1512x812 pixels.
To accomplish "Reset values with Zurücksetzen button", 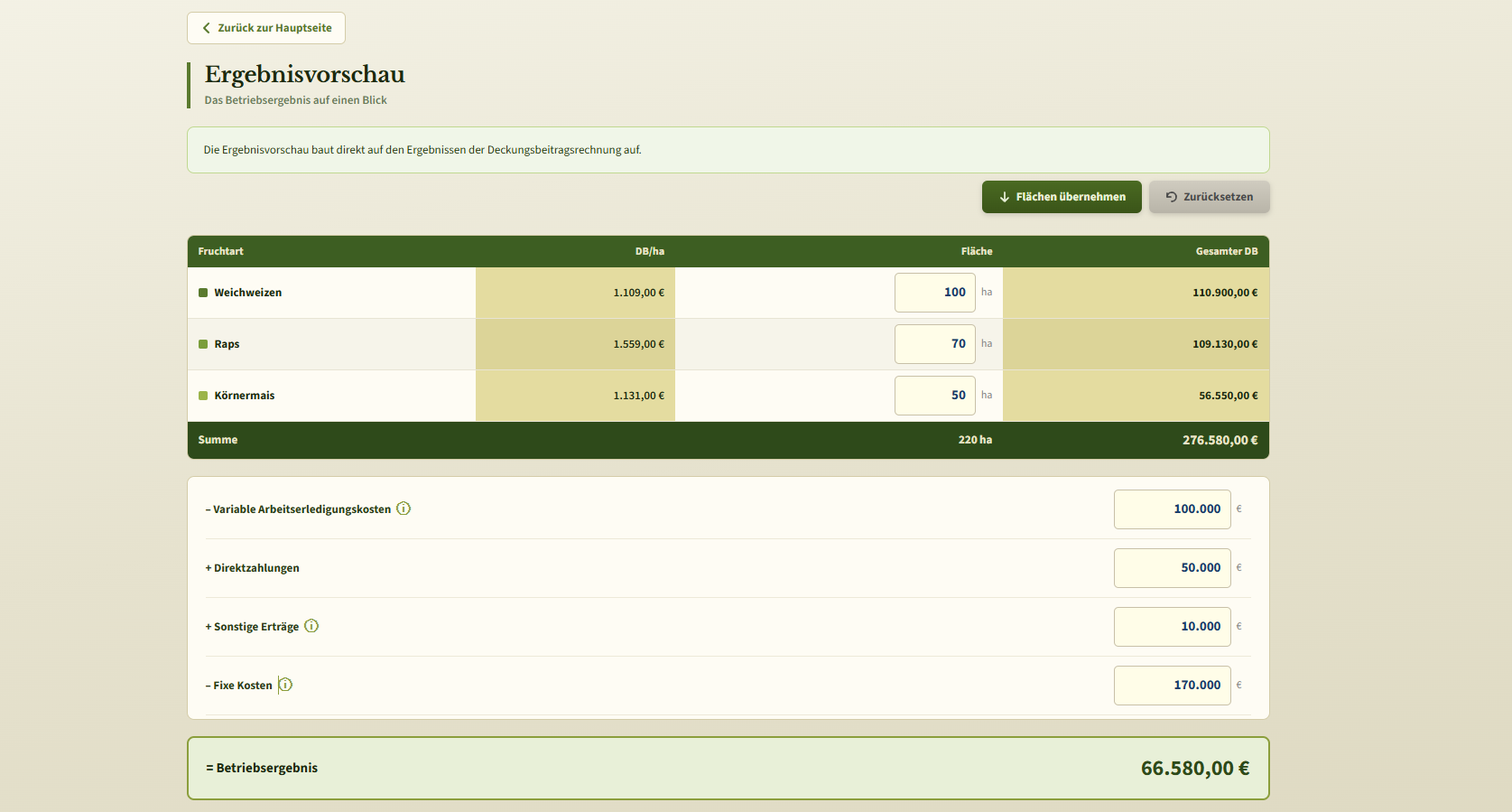I will point(1210,197).
